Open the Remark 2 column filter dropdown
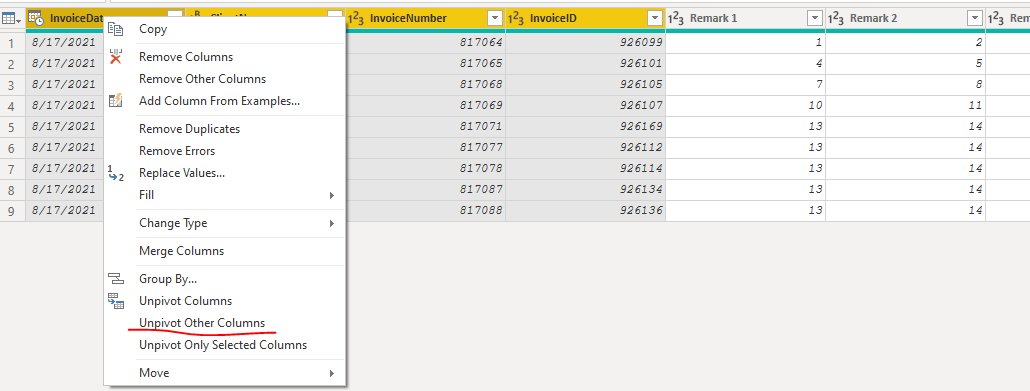Viewport: 1030px width, 391px height. coord(975,18)
